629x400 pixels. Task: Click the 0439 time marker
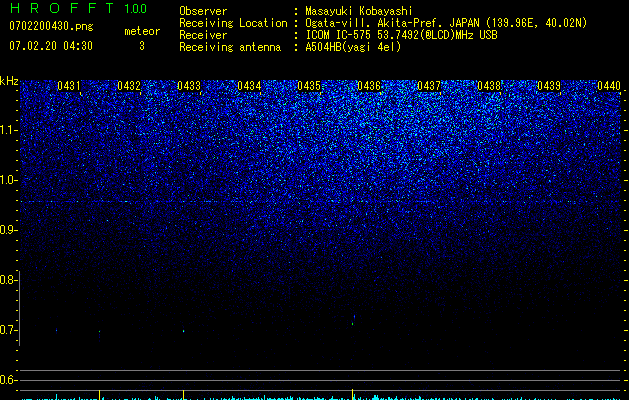(549, 86)
